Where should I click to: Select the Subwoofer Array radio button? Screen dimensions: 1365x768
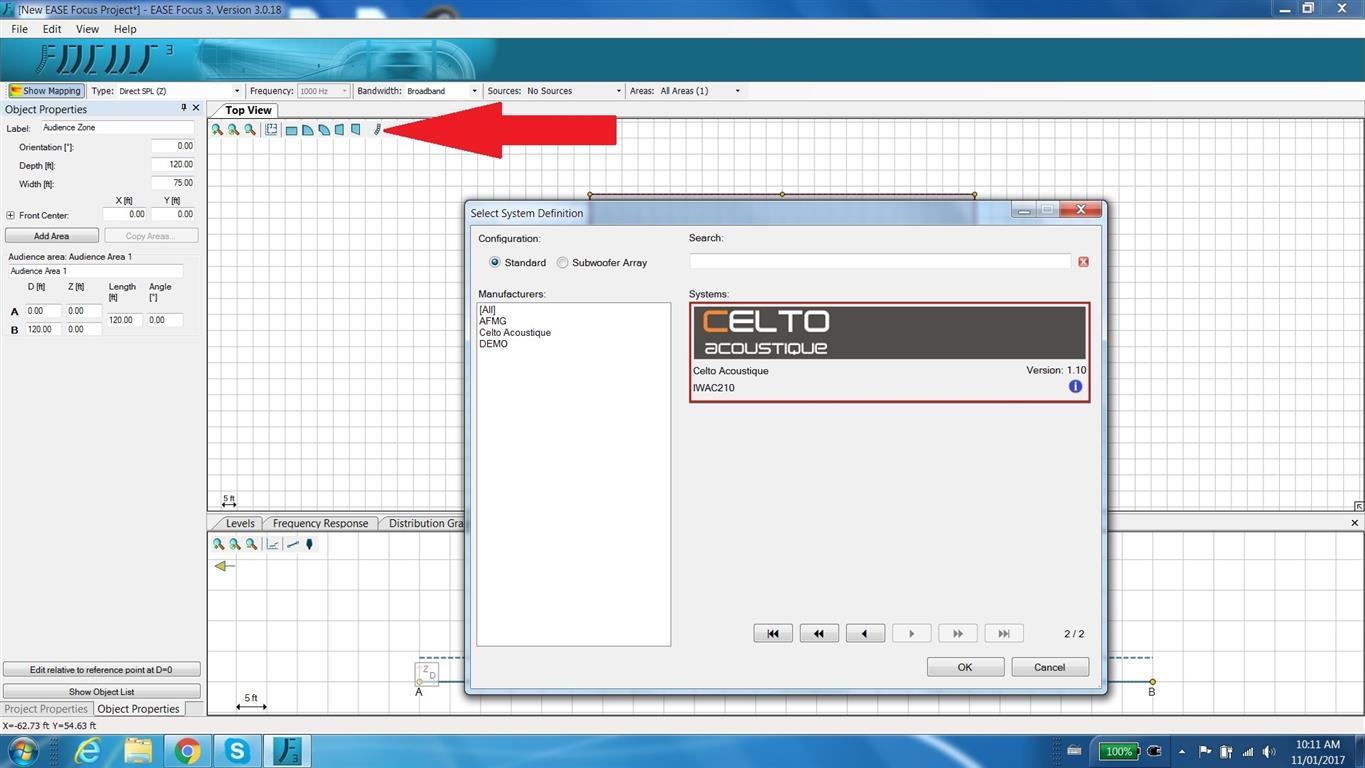click(x=562, y=263)
